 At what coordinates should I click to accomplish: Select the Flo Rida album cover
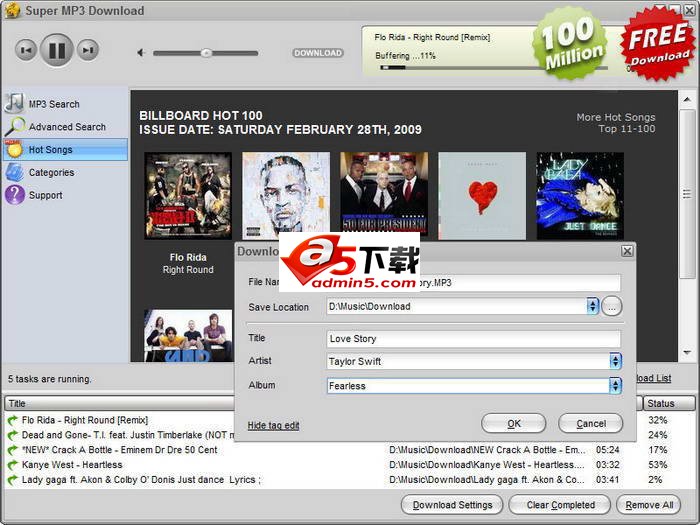(x=188, y=196)
